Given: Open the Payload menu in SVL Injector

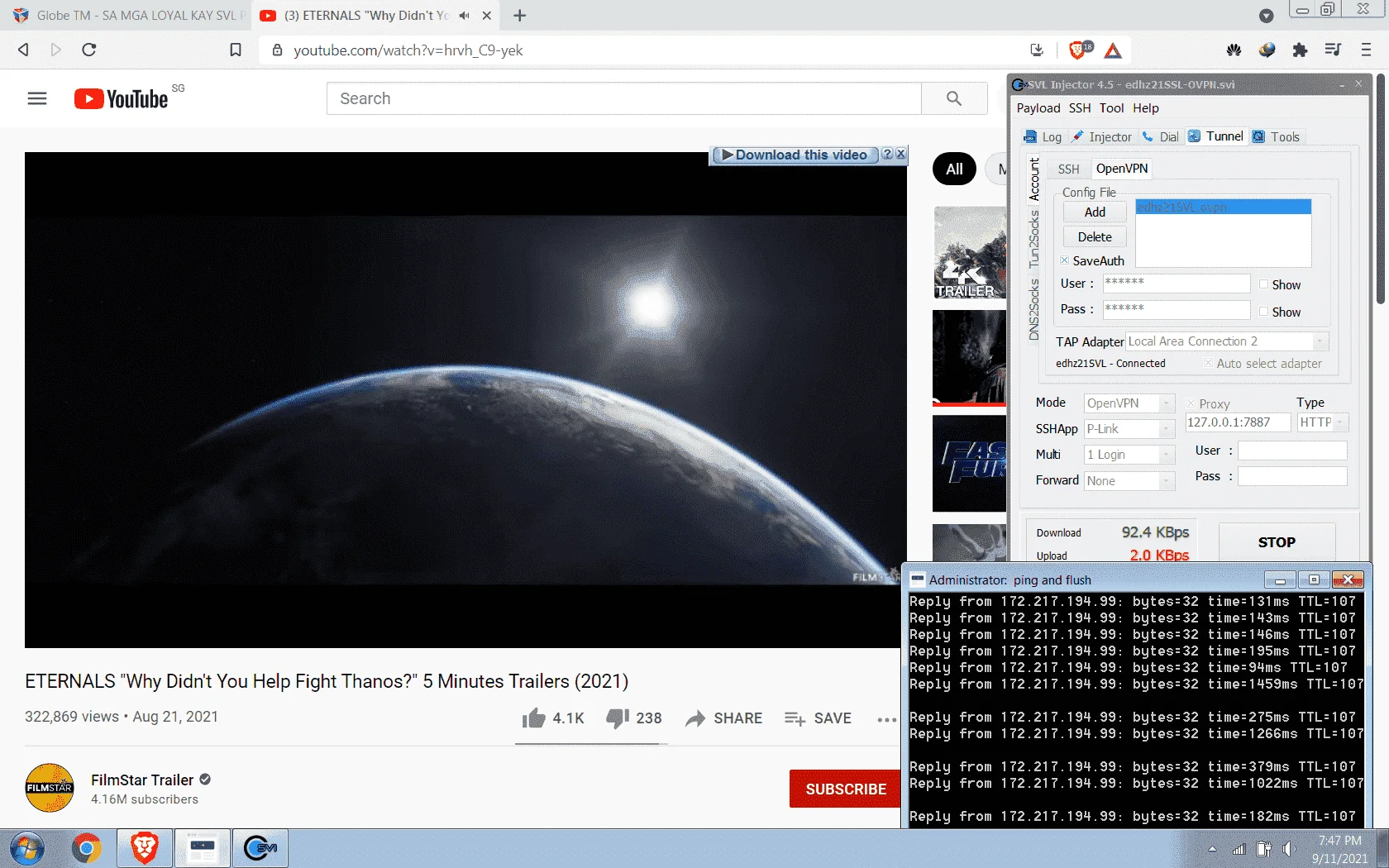Looking at the screenshot, I should pyautogui.click(x=1038, y=108).
